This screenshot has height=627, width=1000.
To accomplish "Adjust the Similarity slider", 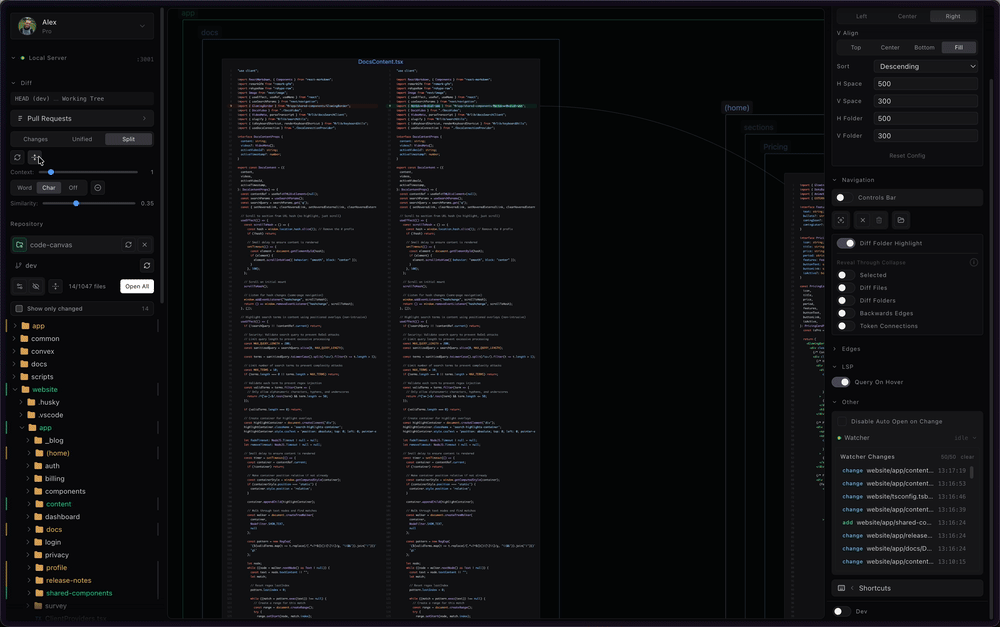I will [x=76, y=203].
